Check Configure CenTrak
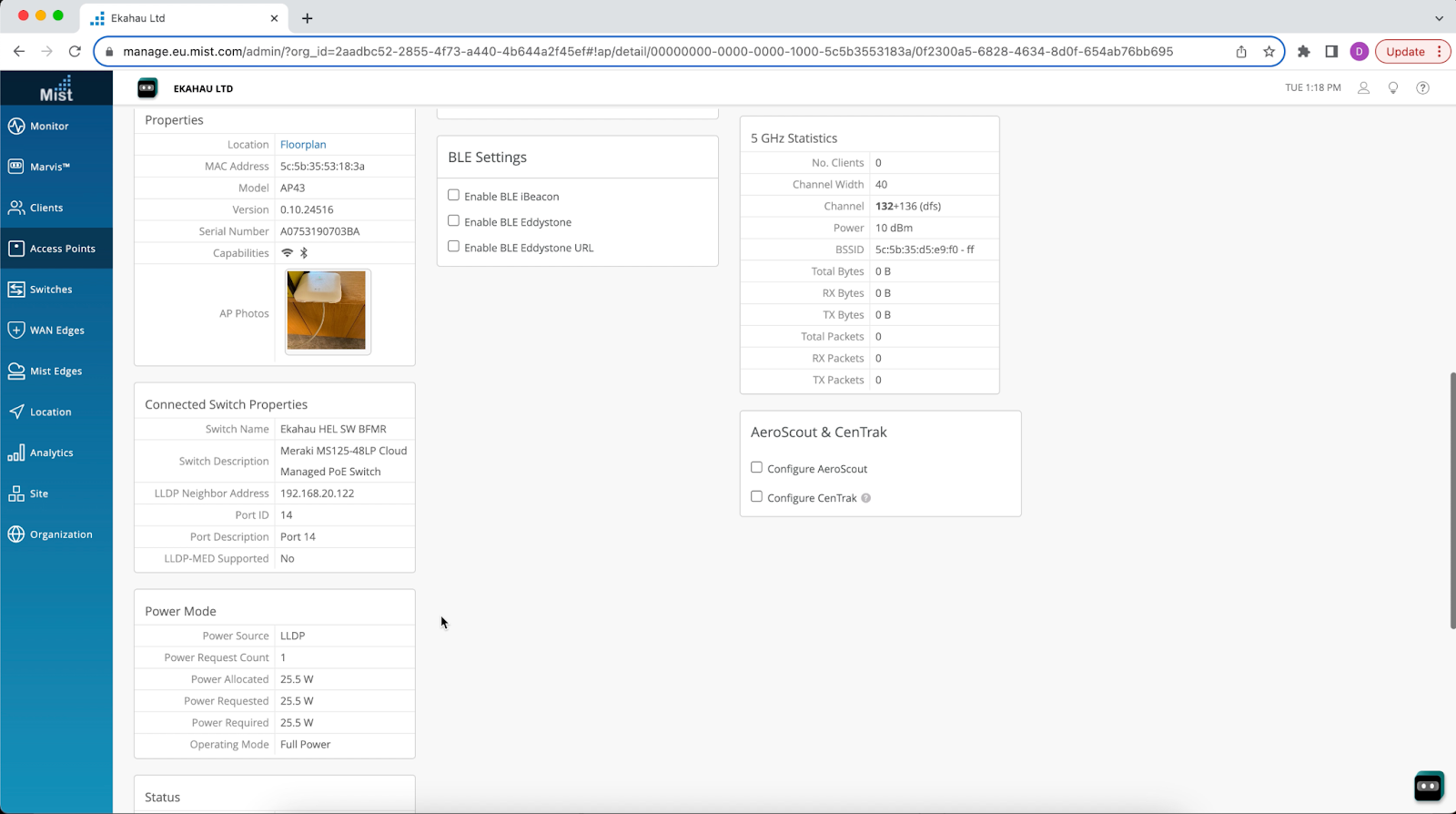1456x814 pixels. coord(756,496)
